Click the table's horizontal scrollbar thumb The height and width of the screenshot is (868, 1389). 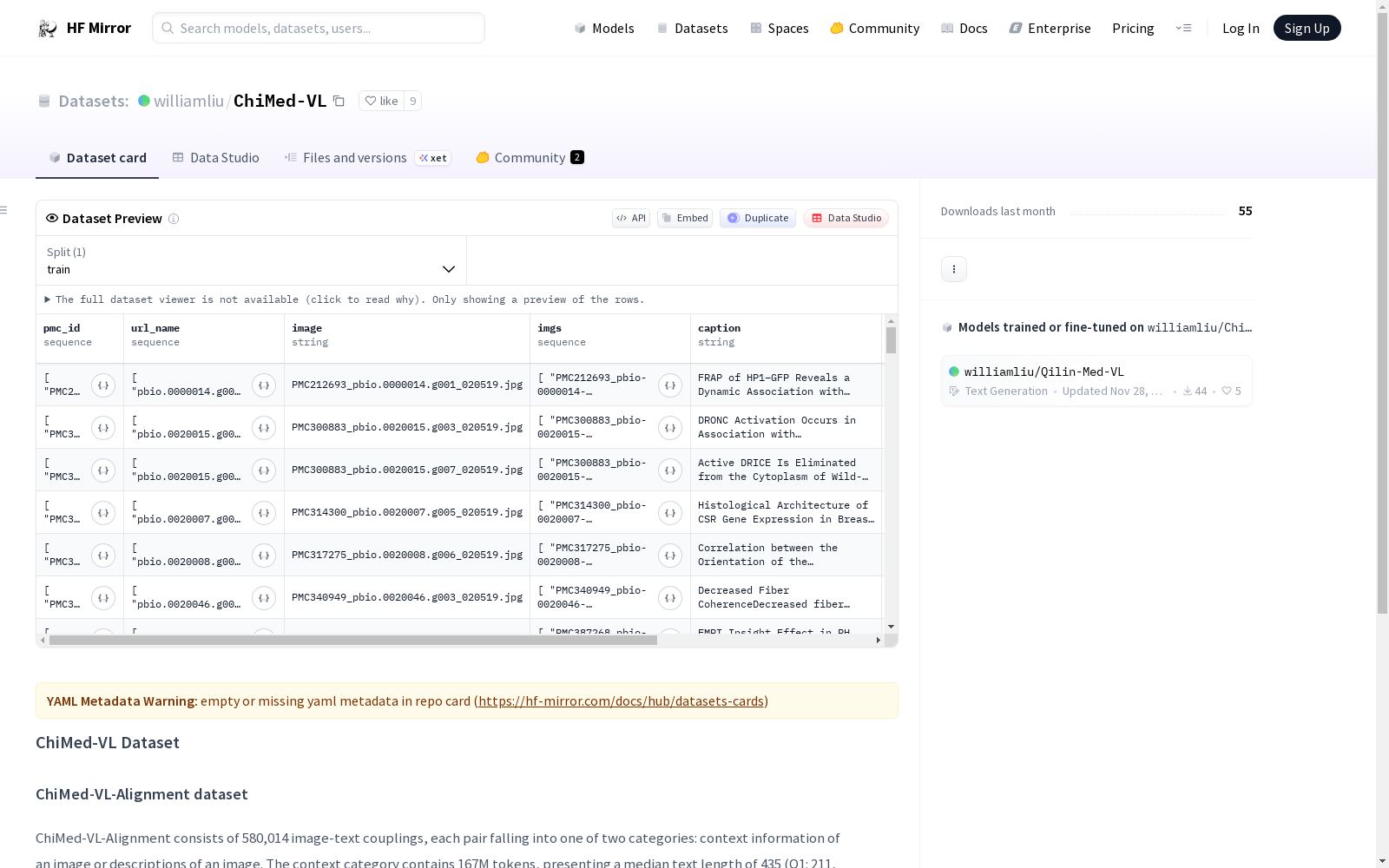pos(352,641)
